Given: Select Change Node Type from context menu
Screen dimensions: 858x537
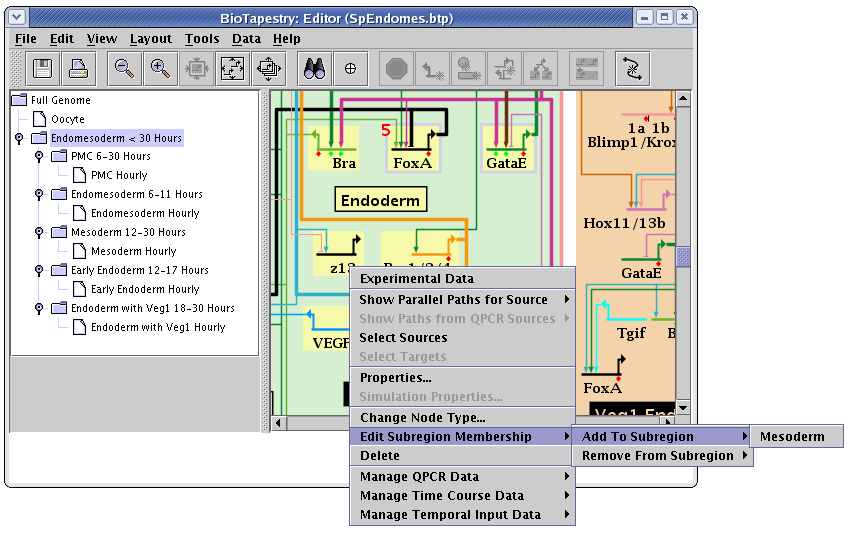Looking at the screenshot, I should point(422,418).
